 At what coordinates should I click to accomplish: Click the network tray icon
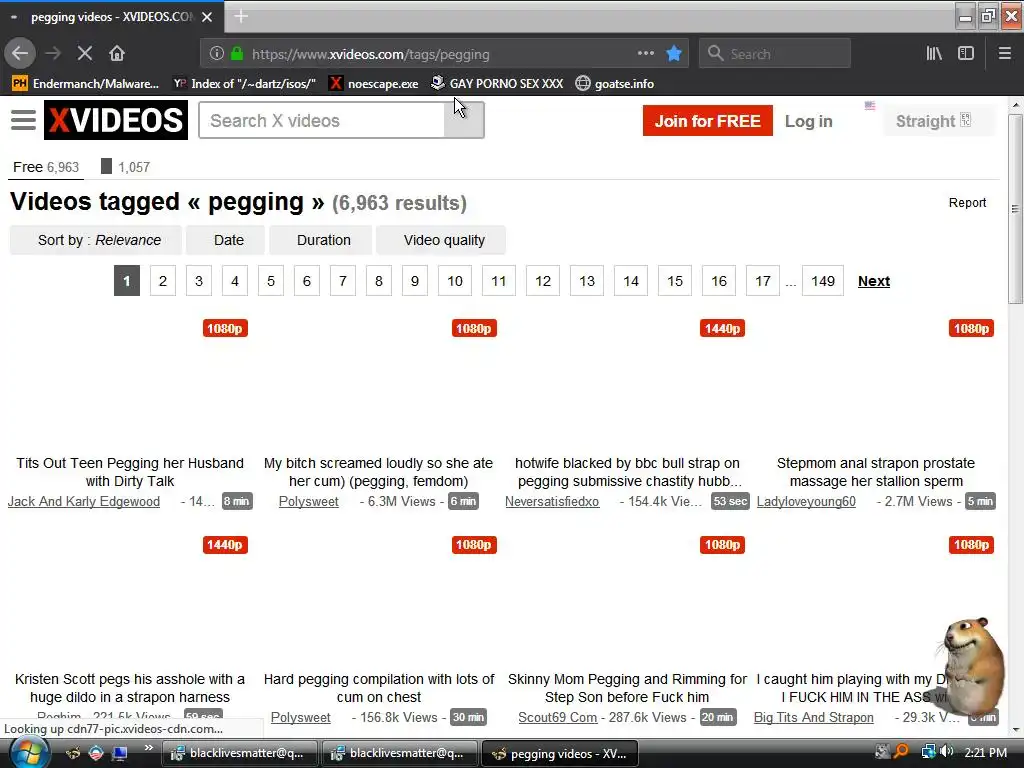pos(928,752)
